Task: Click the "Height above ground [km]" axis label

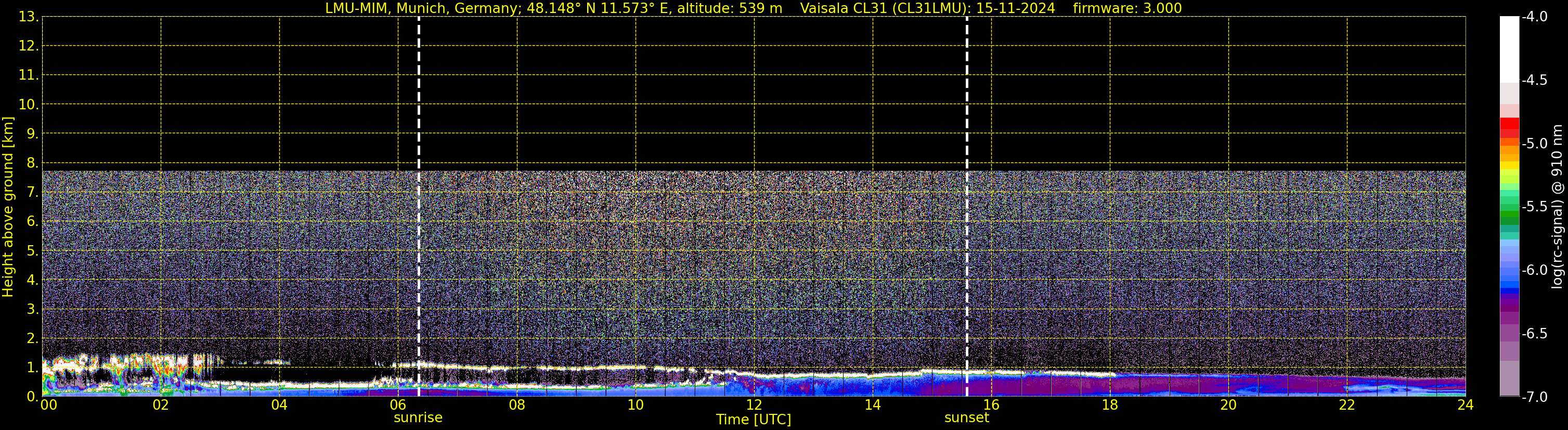Action: point(8,207)
